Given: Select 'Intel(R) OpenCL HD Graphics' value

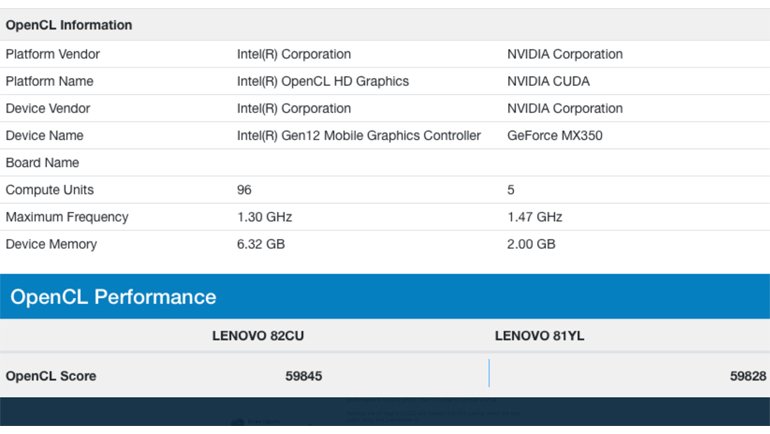Looking at the screenshot, I should [x=323, y=81].
